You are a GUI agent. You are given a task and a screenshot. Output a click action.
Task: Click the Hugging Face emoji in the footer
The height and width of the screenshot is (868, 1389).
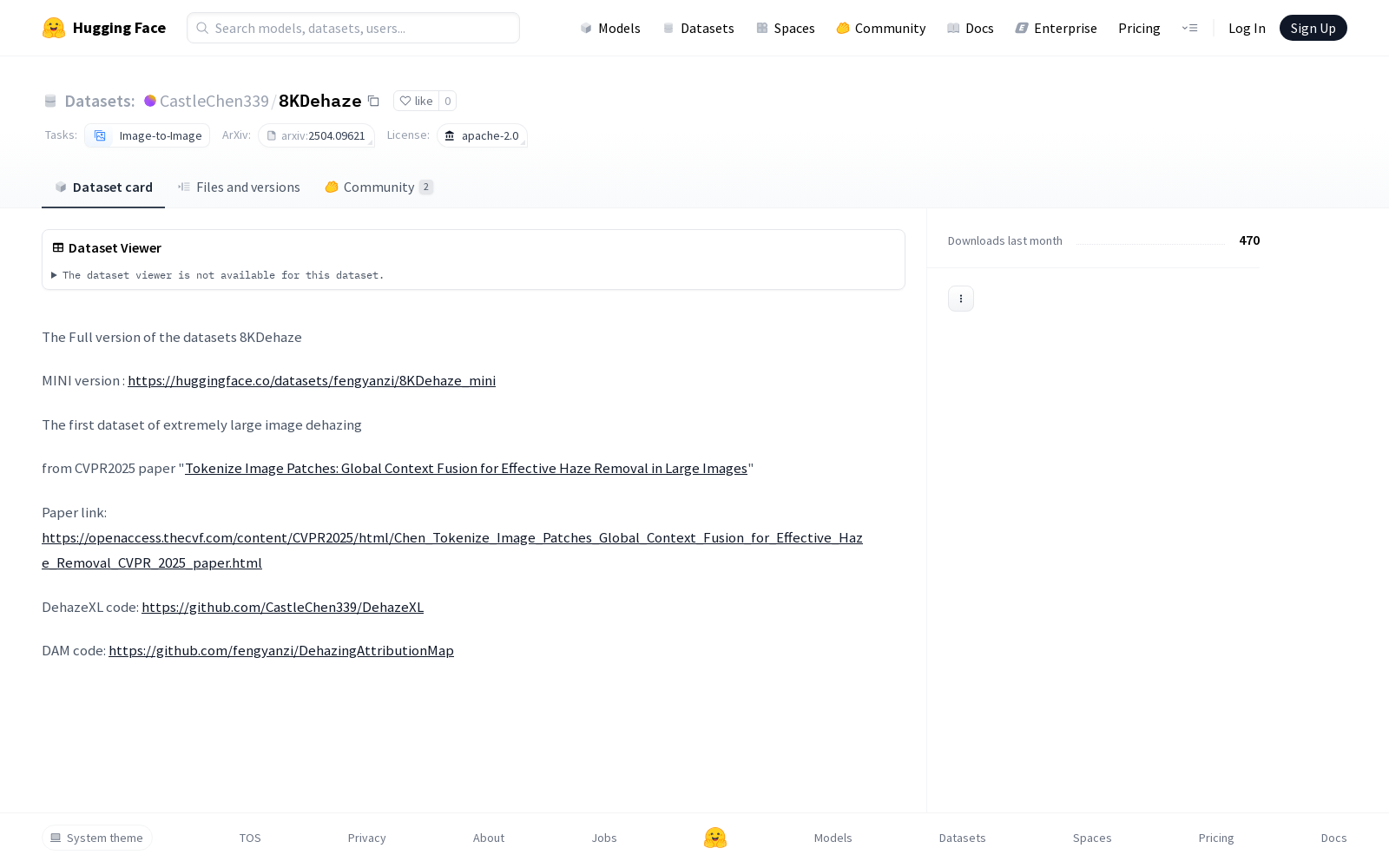click(715, 838)
